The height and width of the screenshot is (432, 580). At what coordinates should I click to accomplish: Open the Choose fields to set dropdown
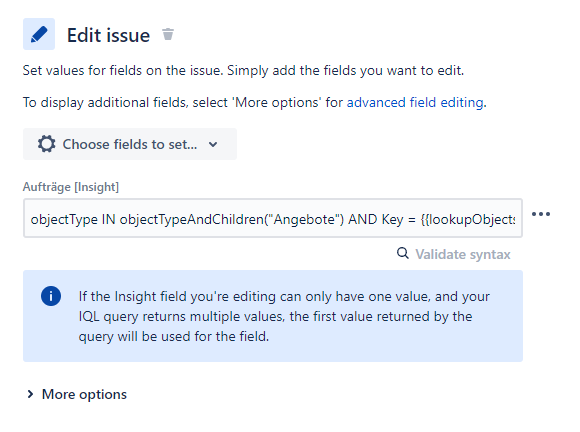click(130, 144)
